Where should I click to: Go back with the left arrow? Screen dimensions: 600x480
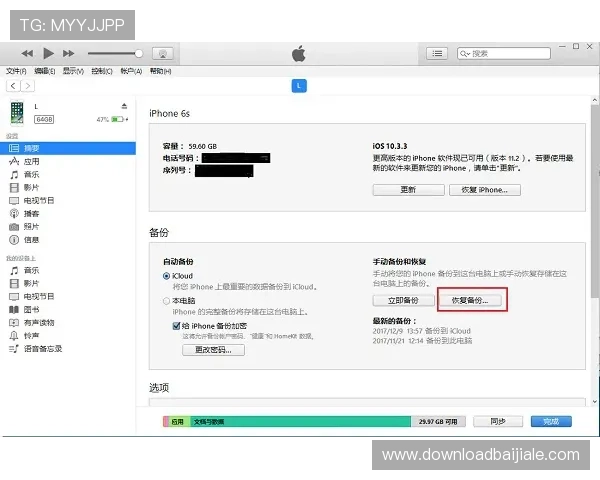pyautogui.click(x=13, y=86)
